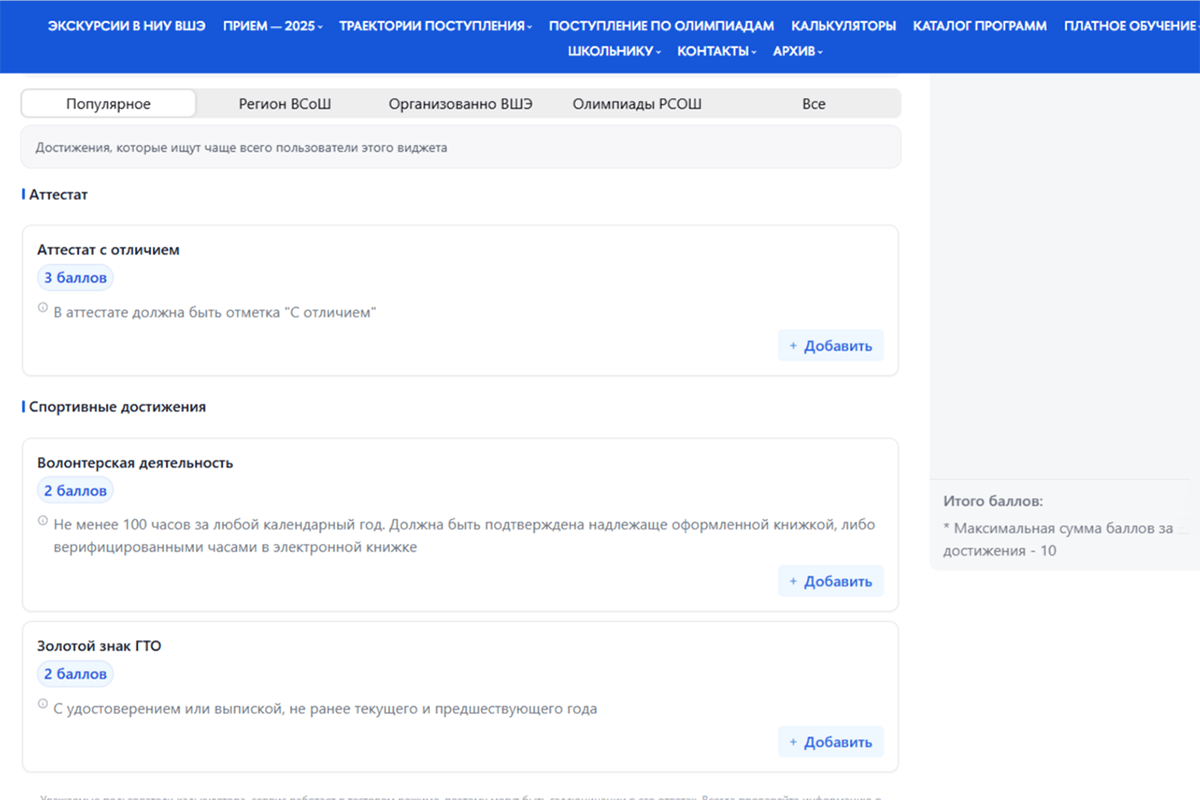The width and height of the screenshot is (1200, 800).
Task: Switch to the Регион ВСоШ tab
Action: coord(285,104)
